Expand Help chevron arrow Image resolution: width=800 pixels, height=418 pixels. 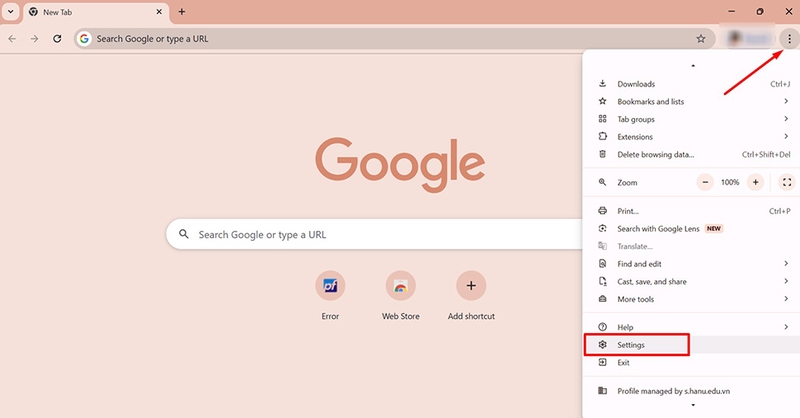[786, 327]
